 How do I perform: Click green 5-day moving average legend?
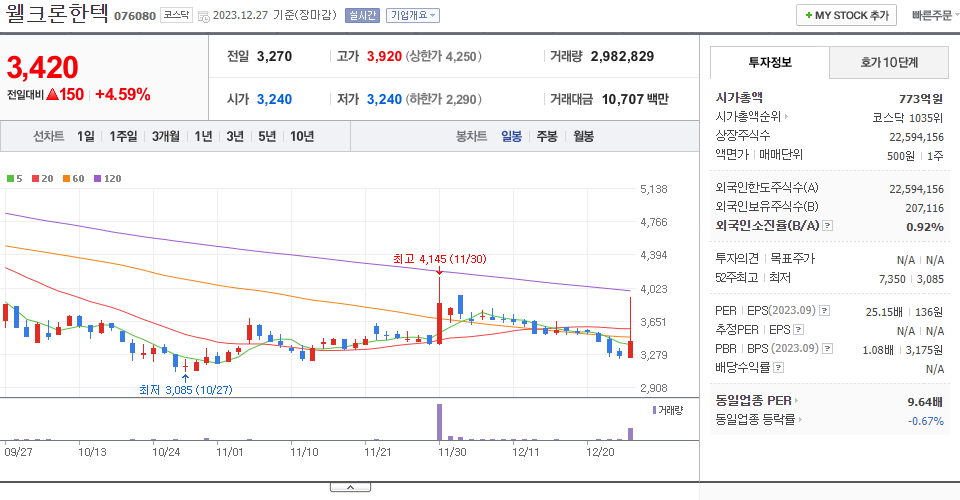point(14,179)
